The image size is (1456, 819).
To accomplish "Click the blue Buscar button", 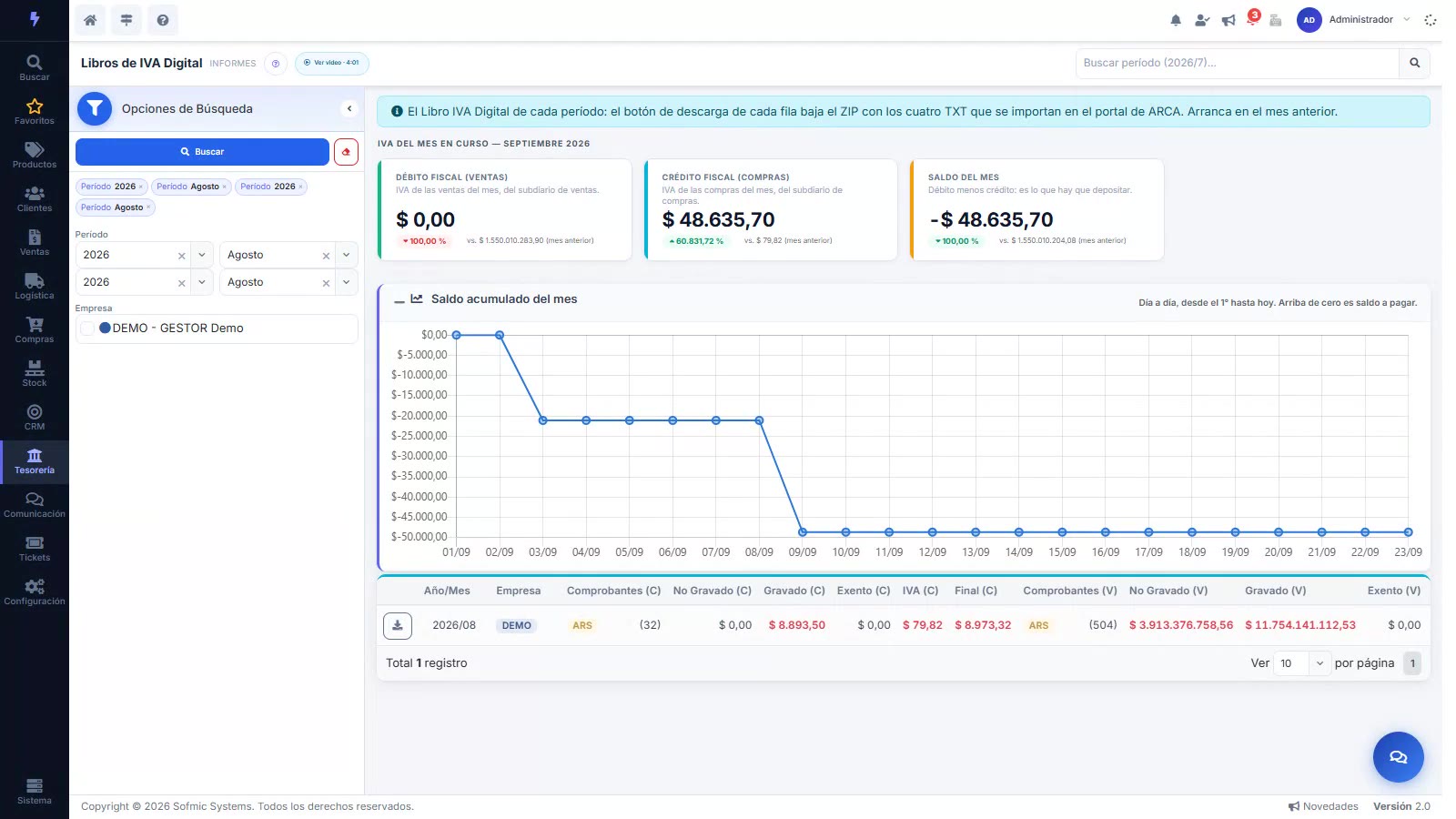I will coord(202,152).
